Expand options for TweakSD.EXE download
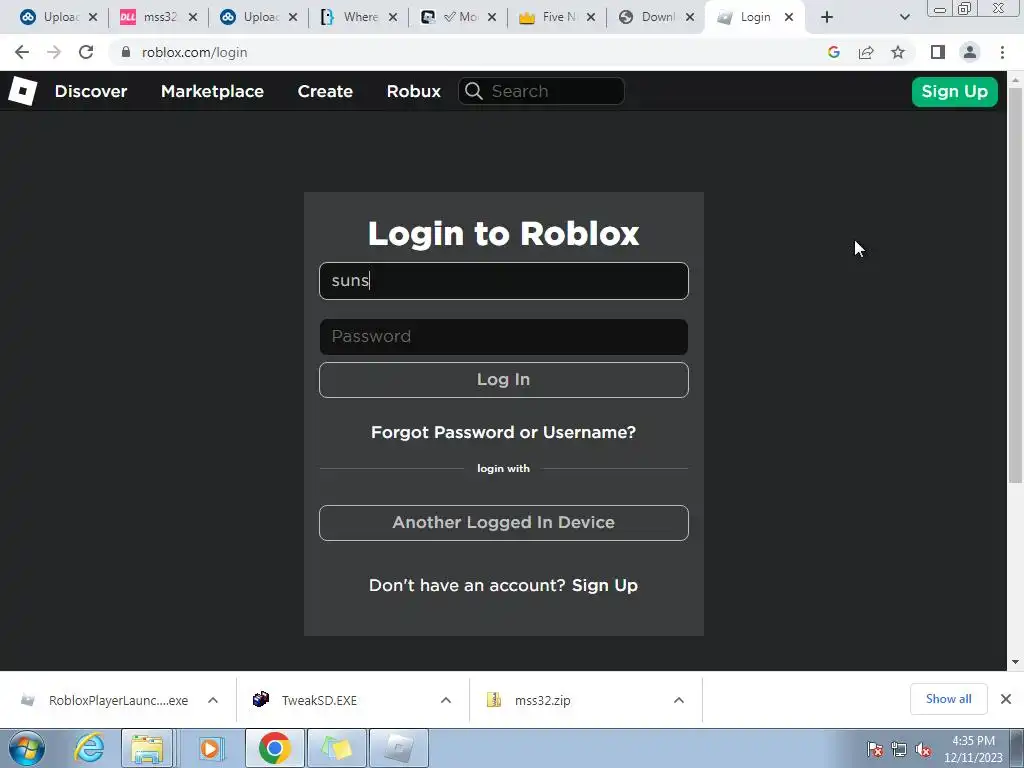1024x768 pixels. pyautogui.click(x=446, y=700)
